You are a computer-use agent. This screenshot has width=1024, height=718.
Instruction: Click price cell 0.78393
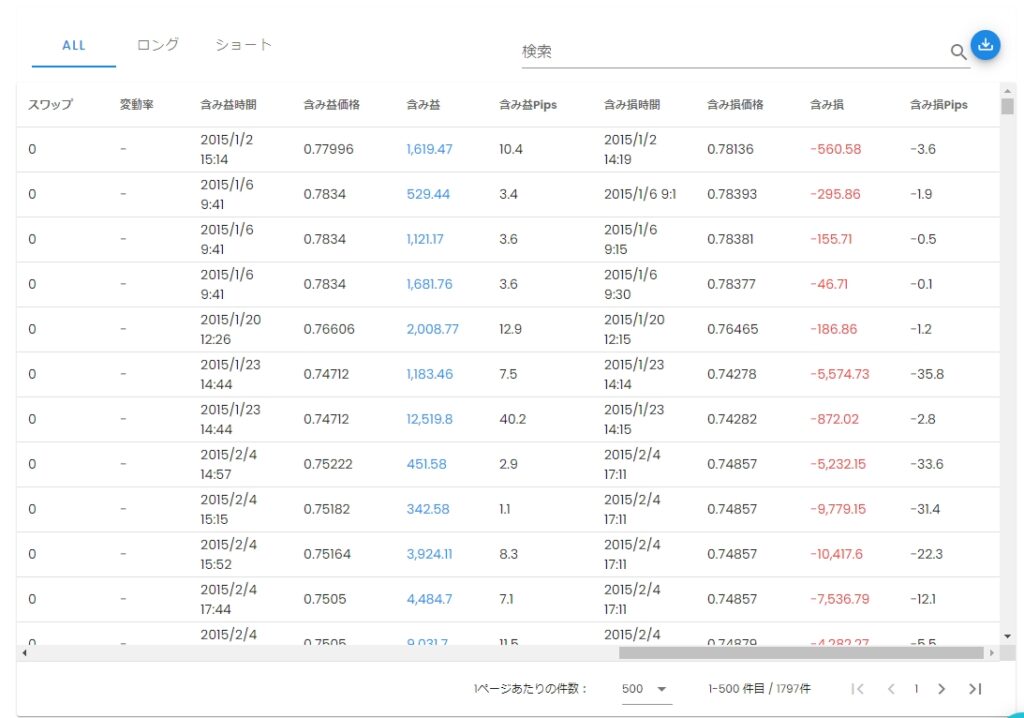pyautogui.click(x=732, y=194)
